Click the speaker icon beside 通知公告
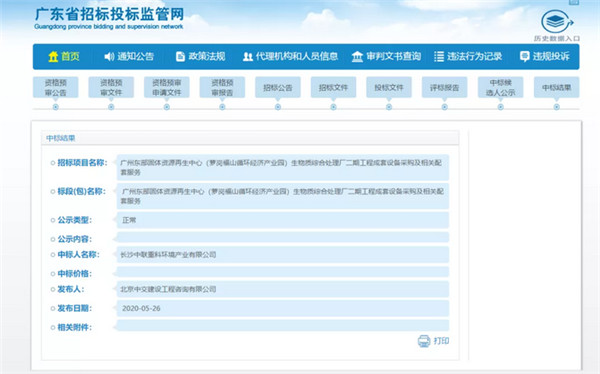 [109, 57]
